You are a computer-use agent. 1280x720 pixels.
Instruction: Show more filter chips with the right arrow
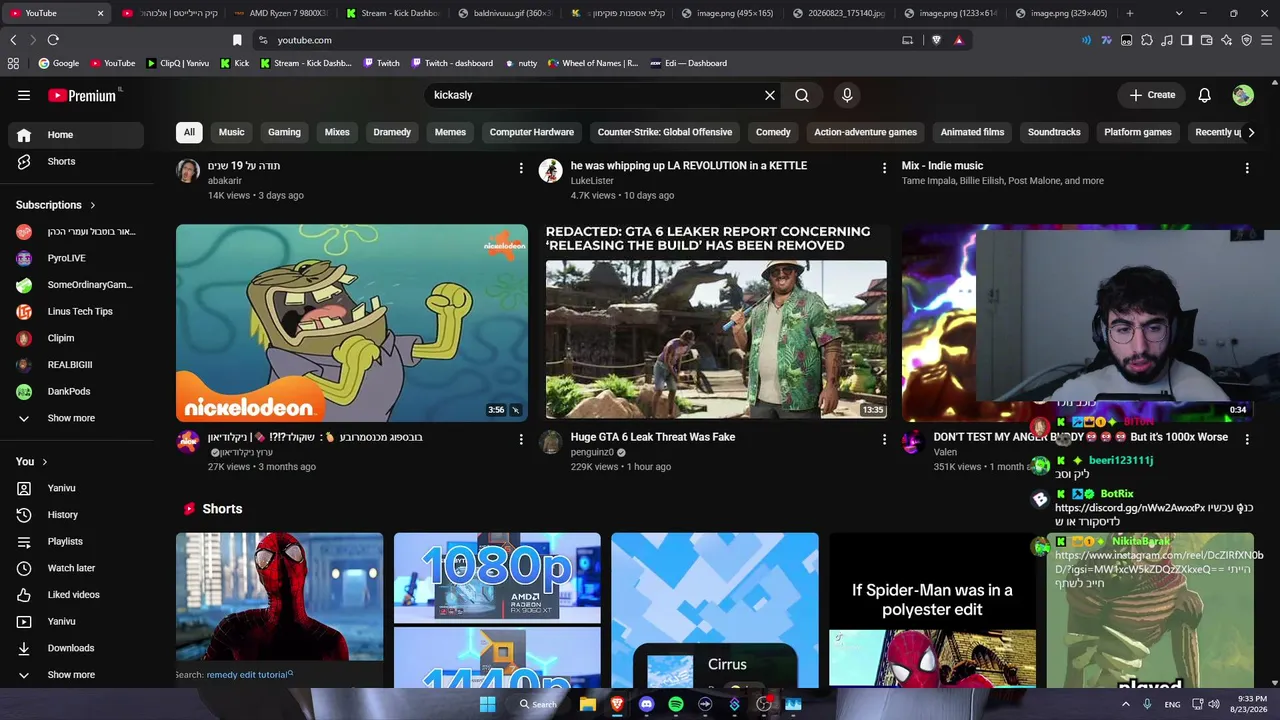coord(1250,132)
